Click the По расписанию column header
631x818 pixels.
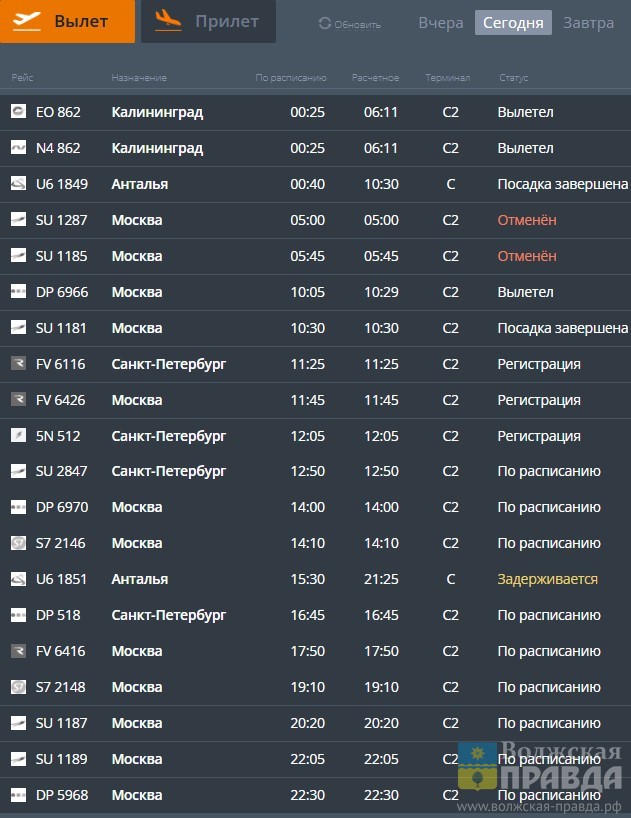pos(291,78)
